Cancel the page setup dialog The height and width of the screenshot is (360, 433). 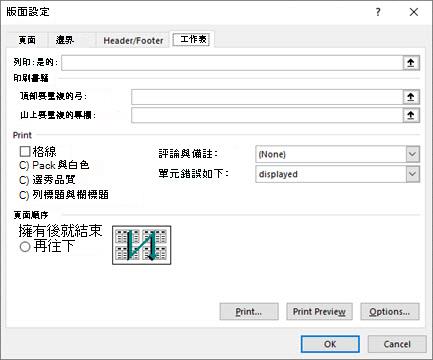click(397, 344)
